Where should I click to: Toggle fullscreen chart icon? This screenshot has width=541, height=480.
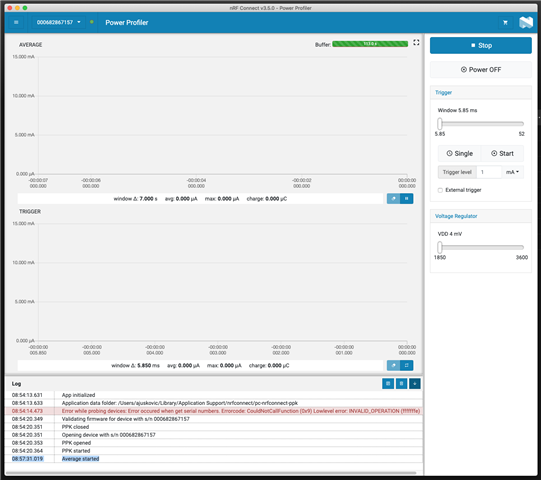[416, 42]
